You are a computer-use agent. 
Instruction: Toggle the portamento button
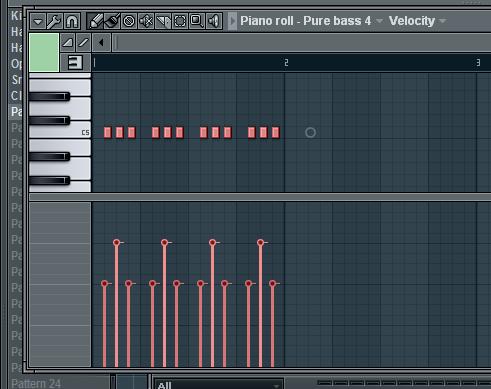click(x=68, y=43)
